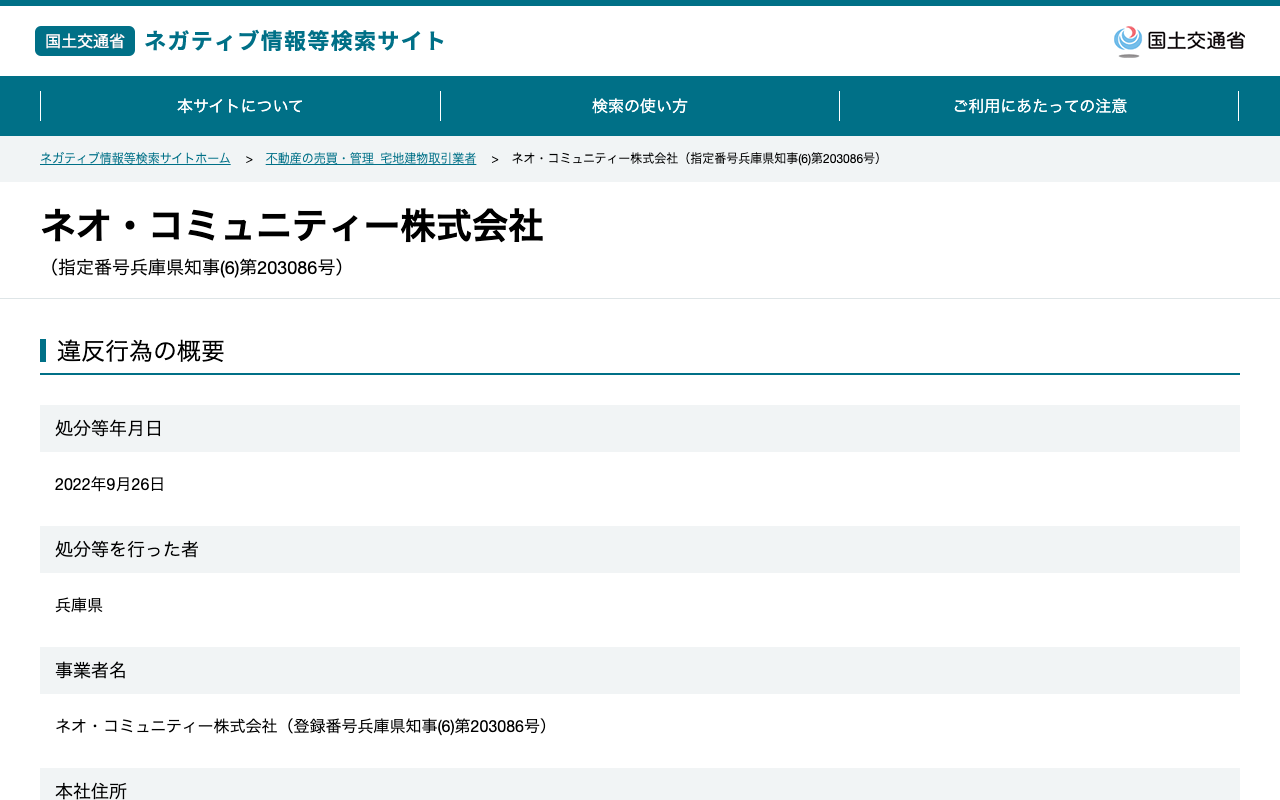
Task: Go to ネガティブ情報等検索サイトホーム breadcrumb link
Action: 135,159
